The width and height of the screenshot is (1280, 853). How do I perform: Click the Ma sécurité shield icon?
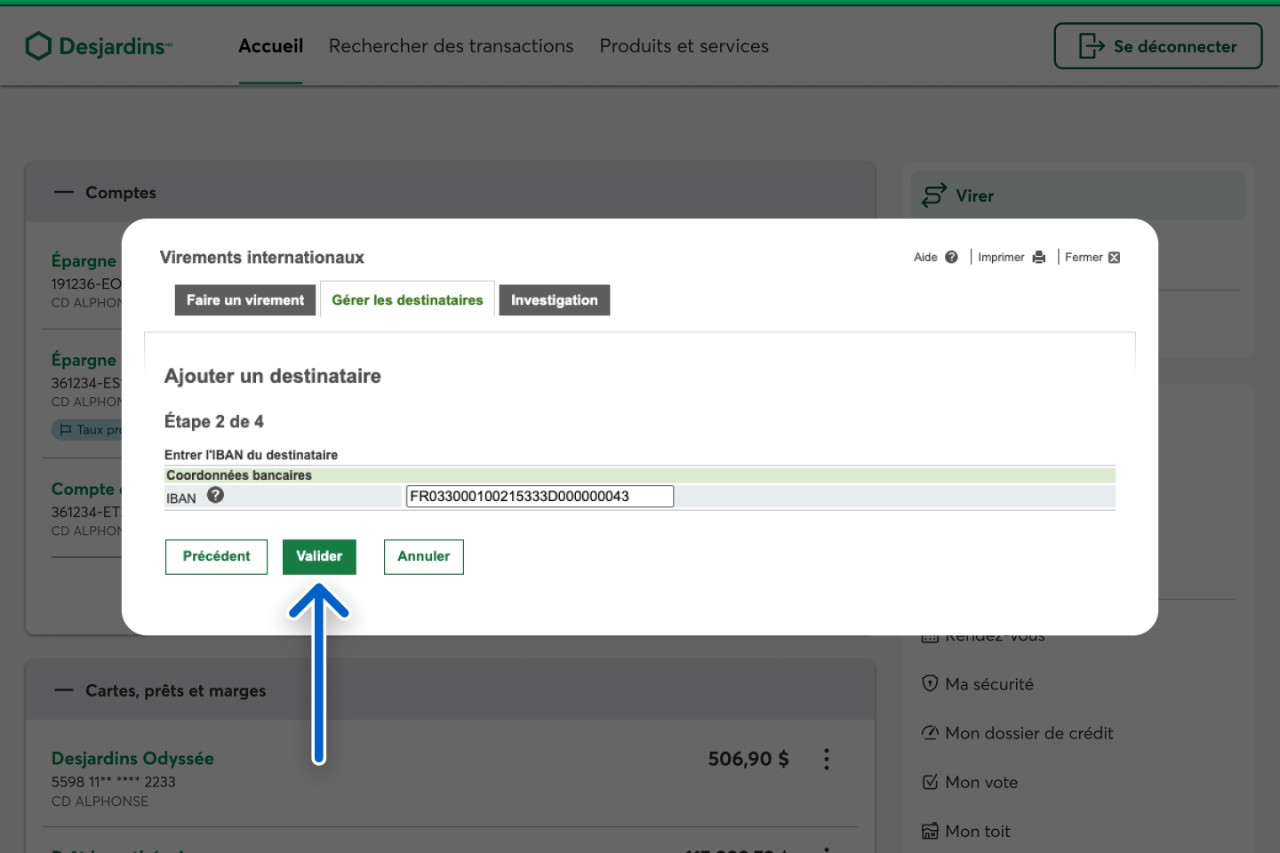[930, 684]
